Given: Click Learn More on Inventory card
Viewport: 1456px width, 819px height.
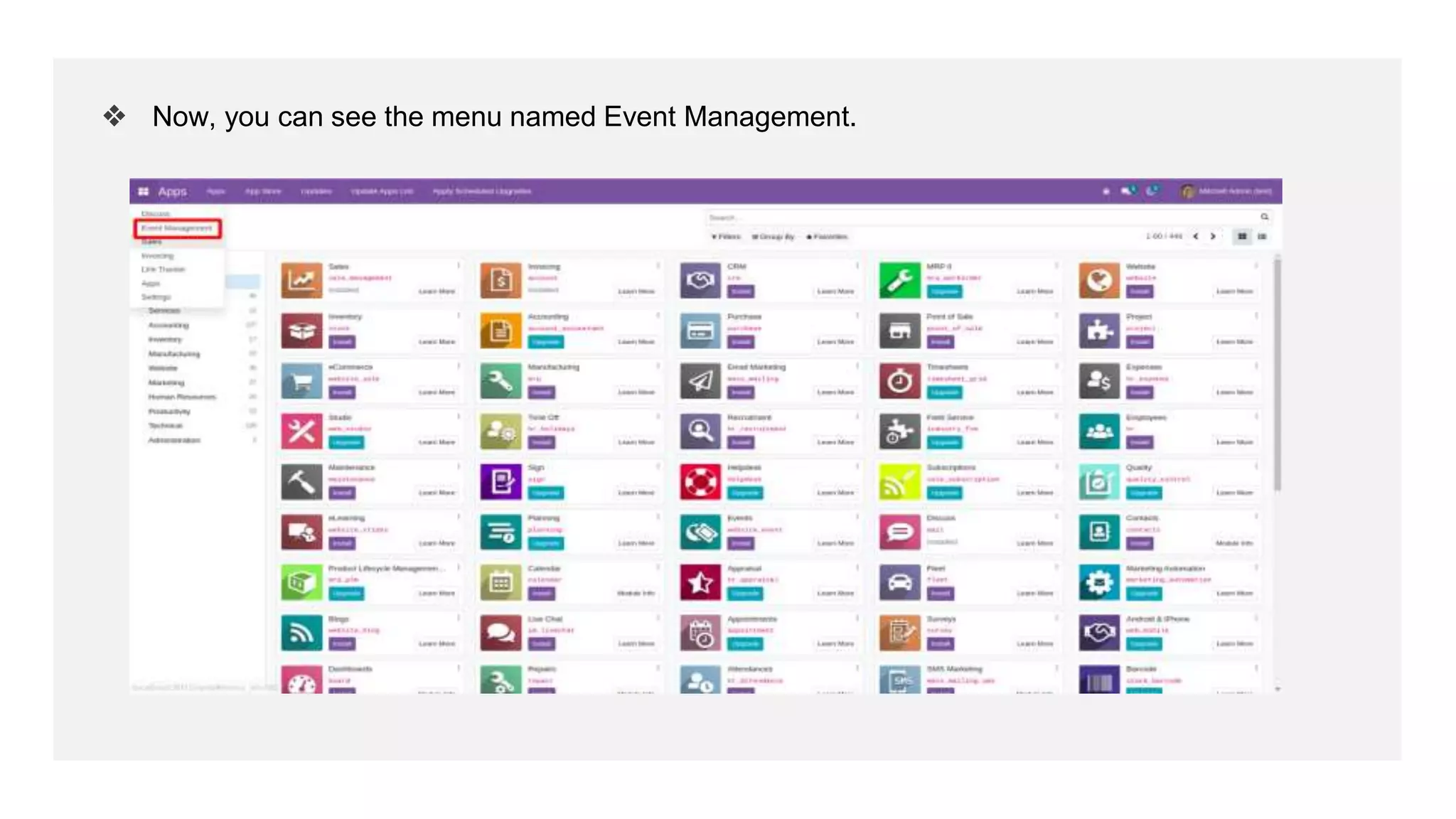Looking at the screenshot, I should coord(437,342).
